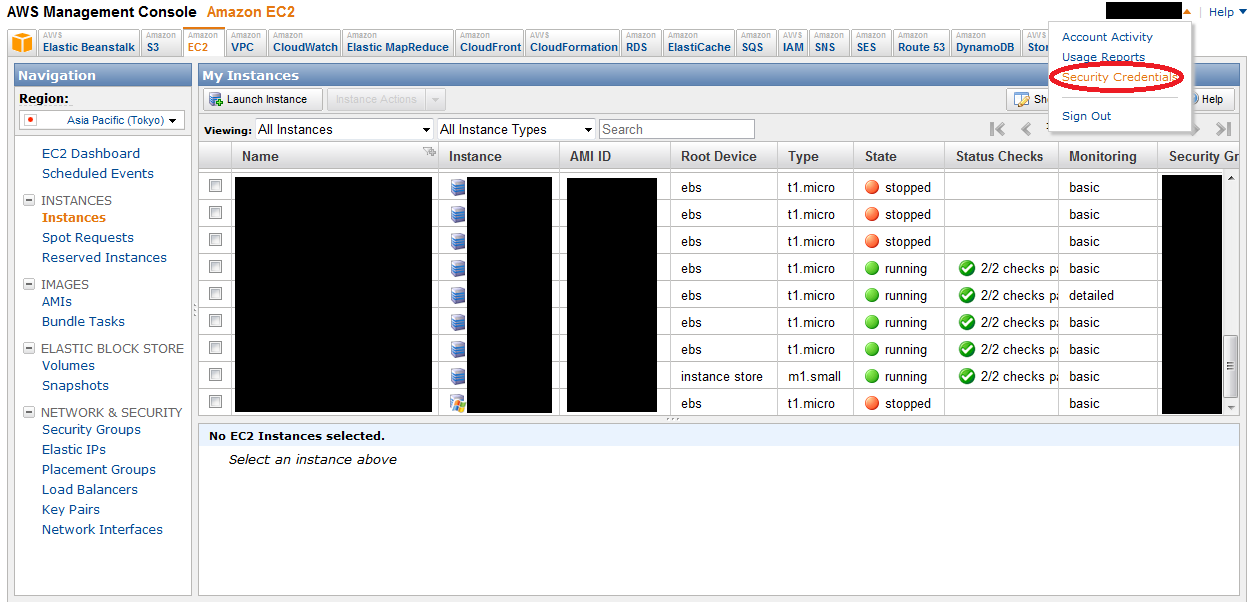Open Elastic IPs in the navigation
The width and height of the screenshot is (1248, 602).
[x=74, y=450]
